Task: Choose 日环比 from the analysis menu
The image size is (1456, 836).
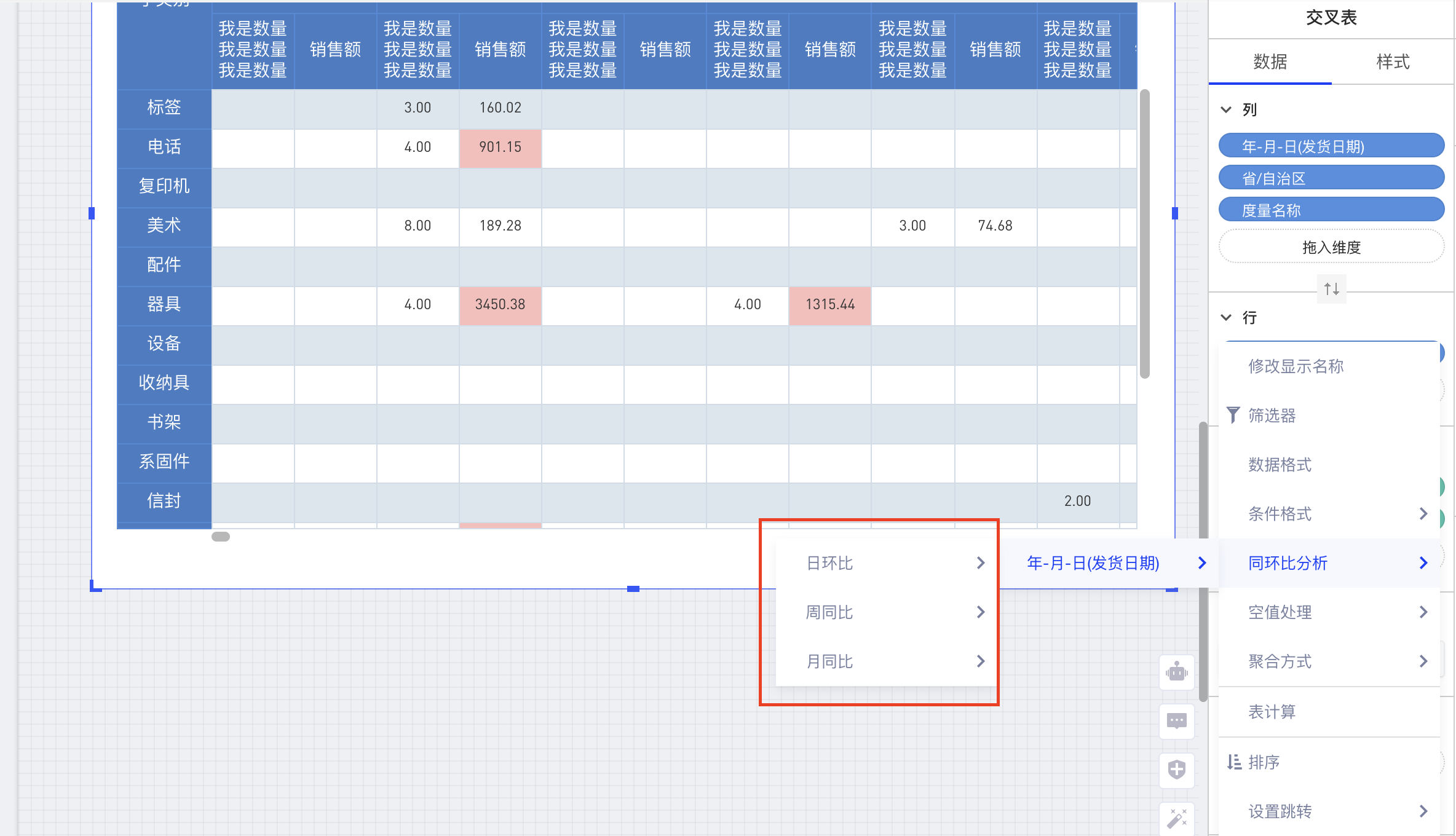Action: tap(829, 562)
